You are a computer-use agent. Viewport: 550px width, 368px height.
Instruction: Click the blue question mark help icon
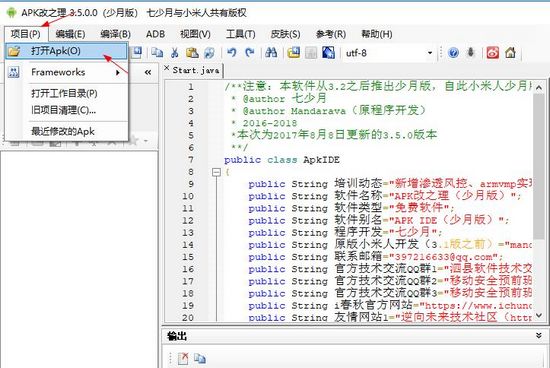pyautogui.click(x=453, y=53)
